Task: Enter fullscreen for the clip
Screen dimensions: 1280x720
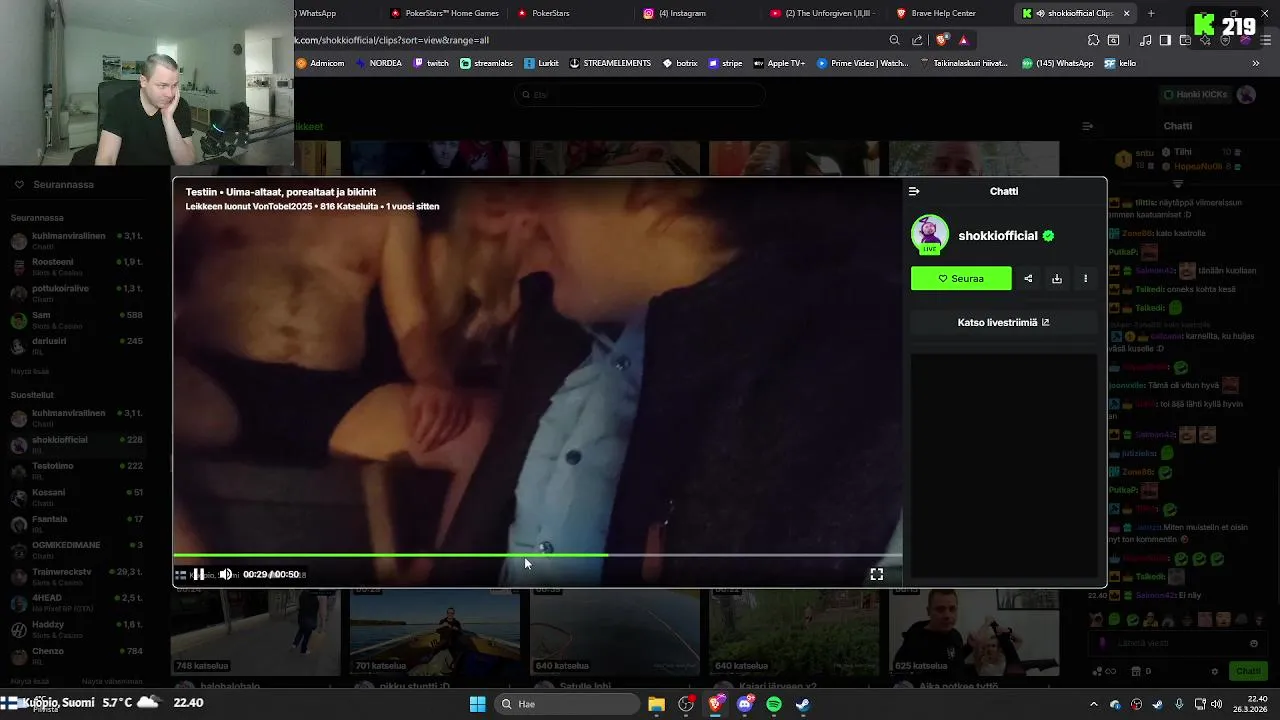Action: tap(876, 574)
